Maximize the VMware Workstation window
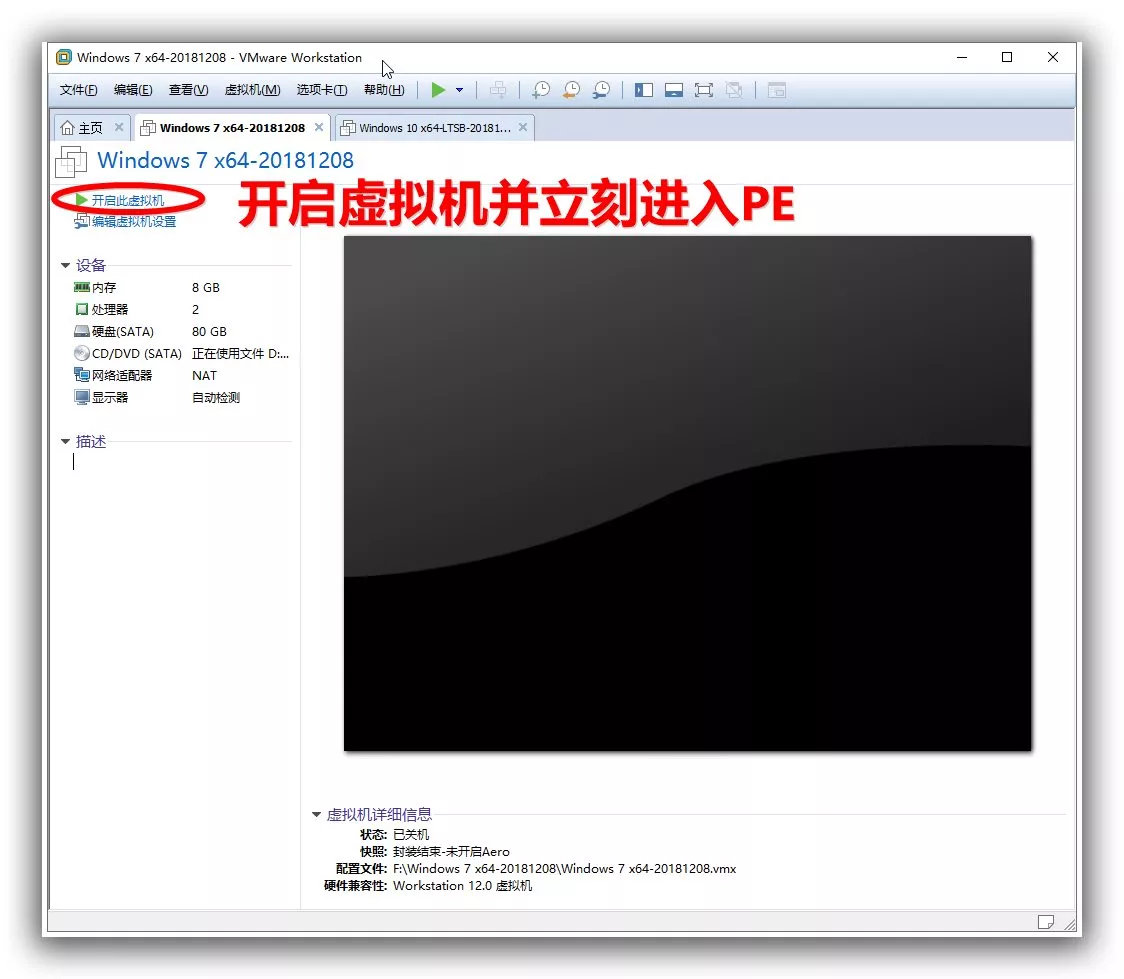This screenshot has width=1124, height=979. (x=1007, y=57)
